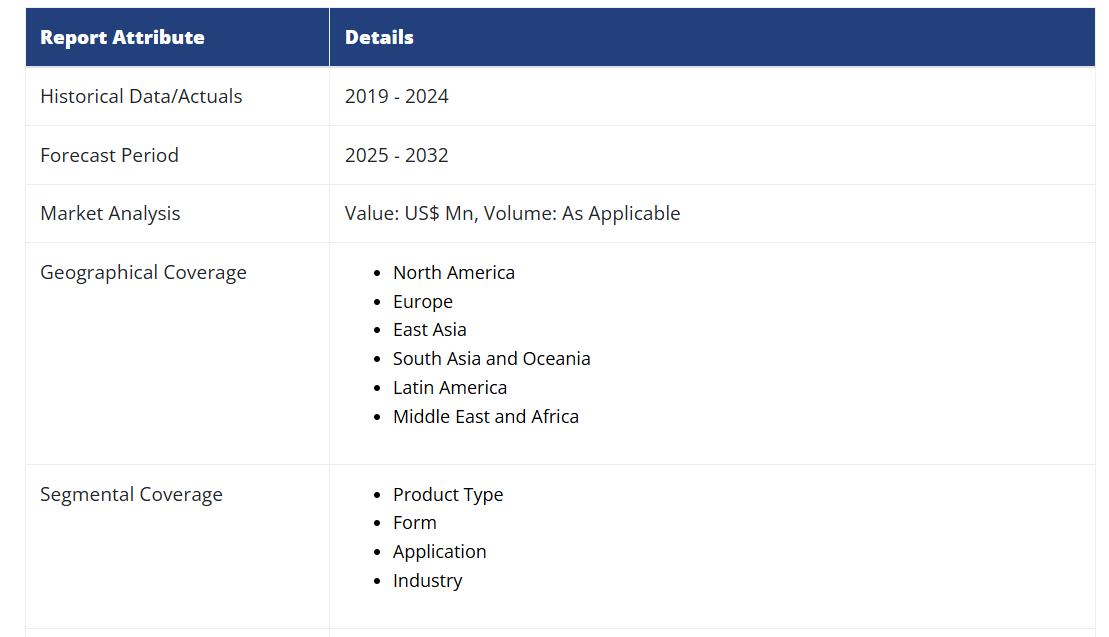Click "Middle East and Africa" entry
The height and width of the screenshot is (637, 1109).
click(486, 417)
